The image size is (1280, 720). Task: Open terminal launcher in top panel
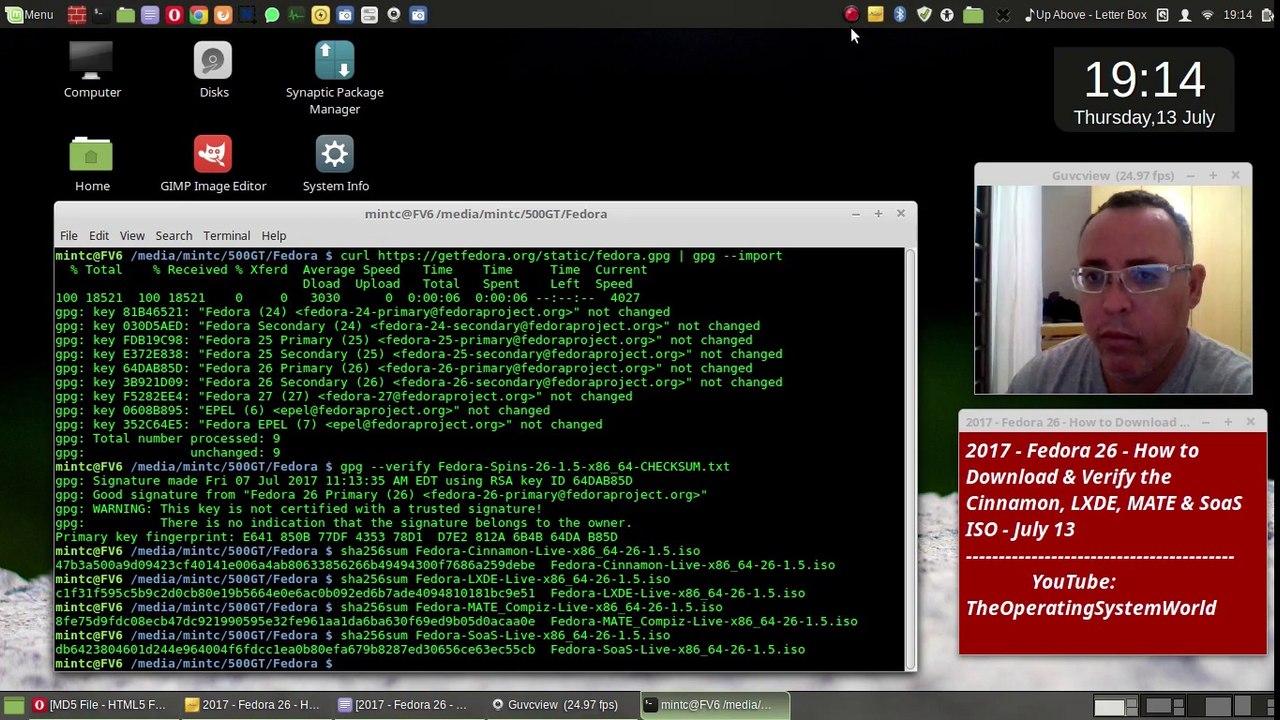tap(101, 14)
